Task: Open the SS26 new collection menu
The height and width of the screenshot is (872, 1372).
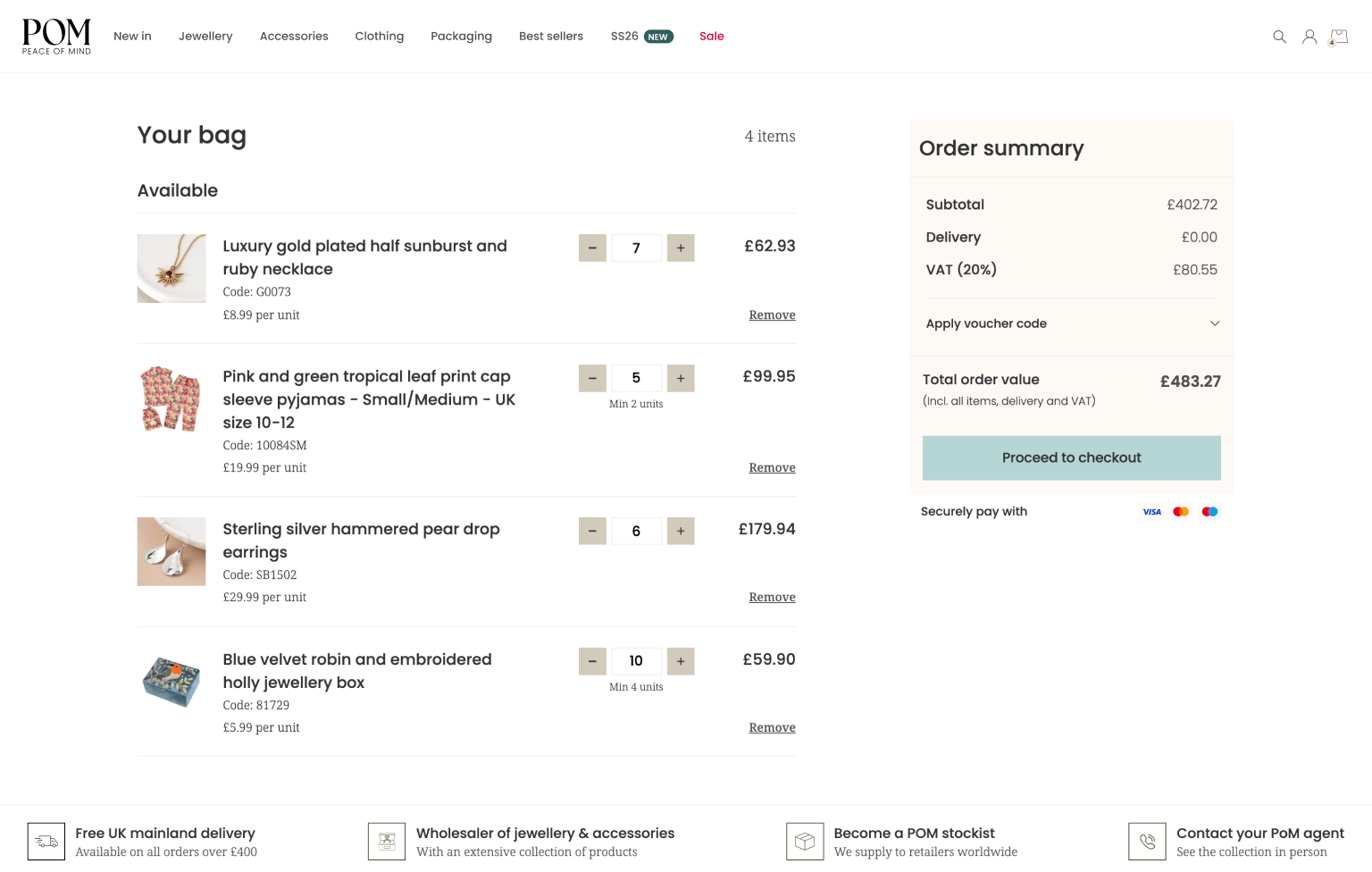Action: pyautogui.click(x=641, y=37)
